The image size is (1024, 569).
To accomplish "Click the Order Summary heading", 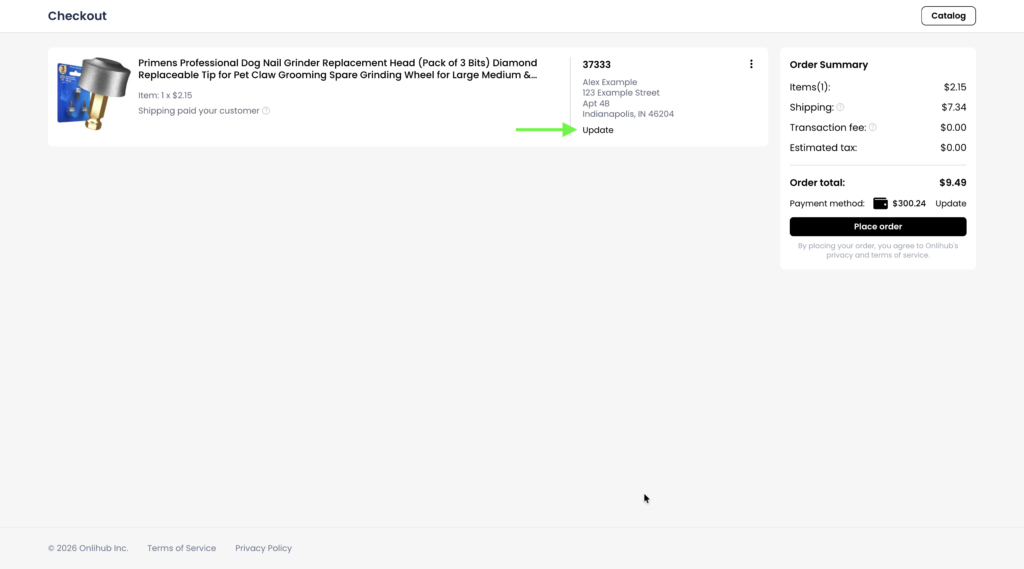I will click(829, 65).
